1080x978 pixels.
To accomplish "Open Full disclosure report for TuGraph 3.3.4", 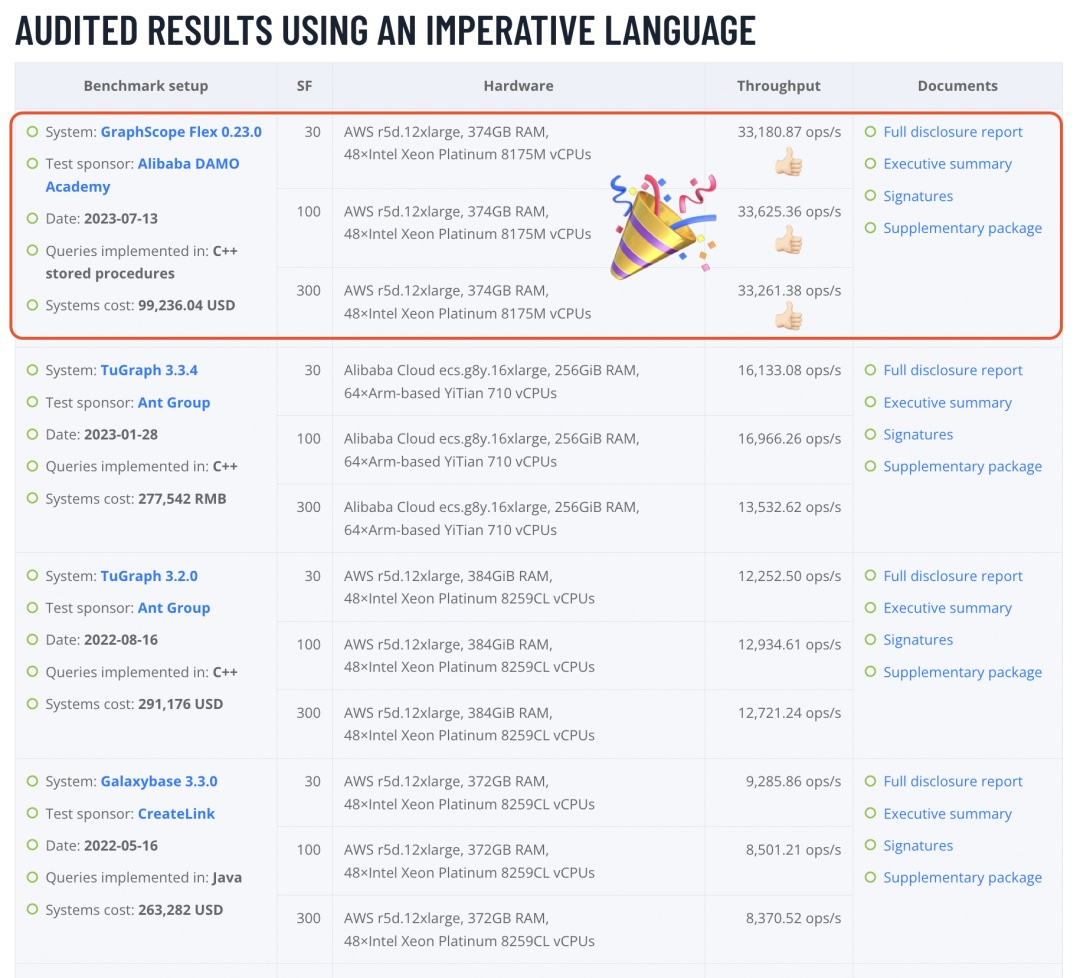I will coord(953,370).
